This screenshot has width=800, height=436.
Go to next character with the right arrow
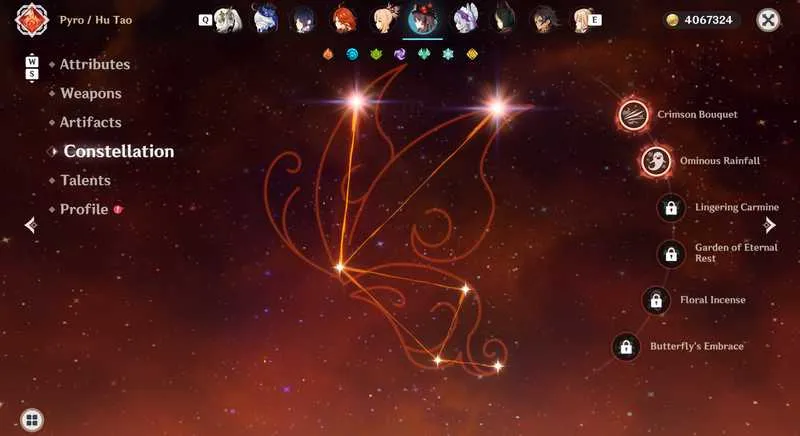pos(769,225)
